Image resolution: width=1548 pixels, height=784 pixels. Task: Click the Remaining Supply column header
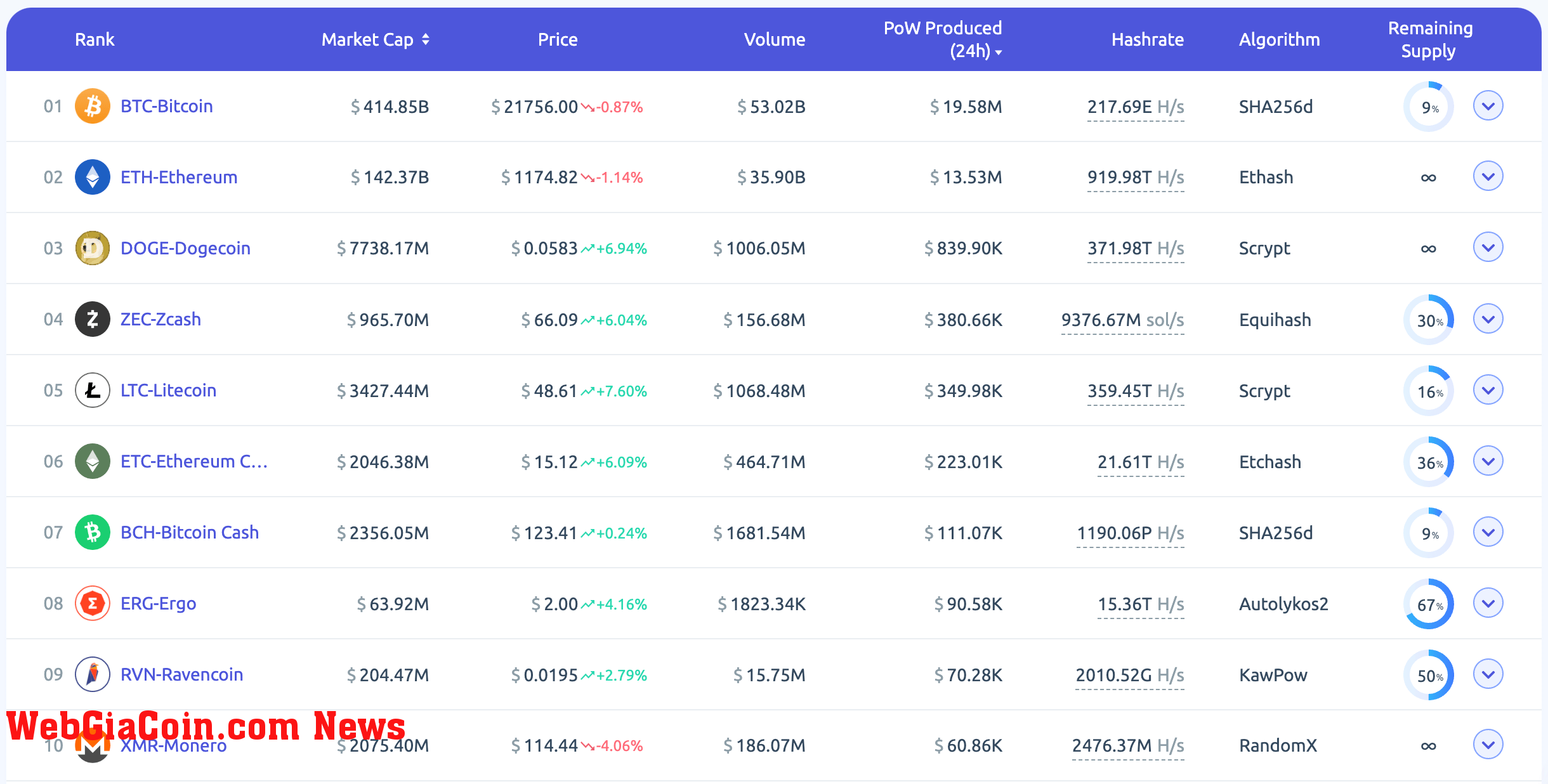(1430, 39)
